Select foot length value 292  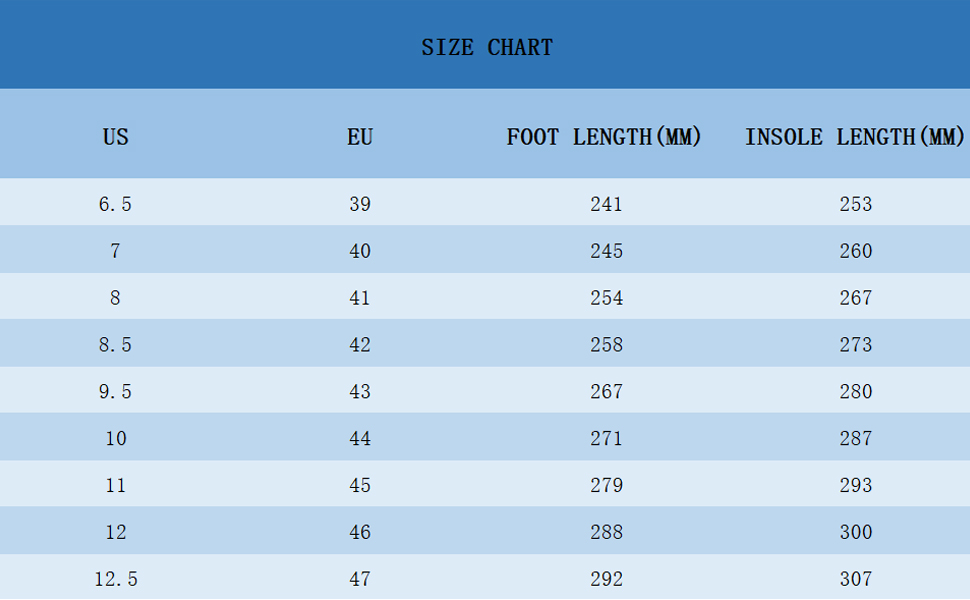click(x=606, y=579)
